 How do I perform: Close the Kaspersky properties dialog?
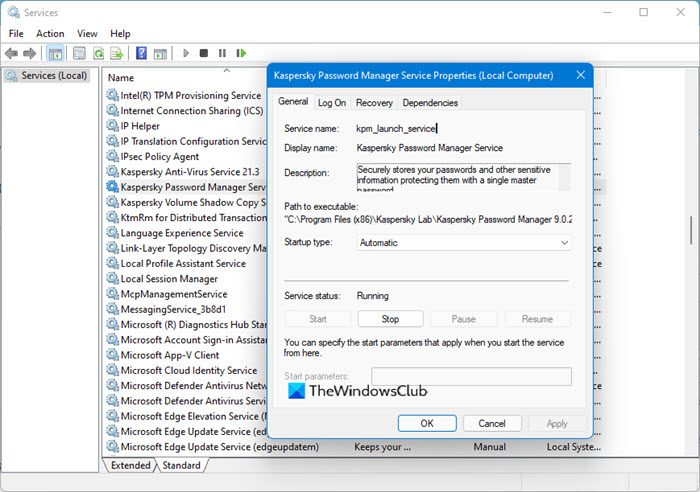(580, 75)
